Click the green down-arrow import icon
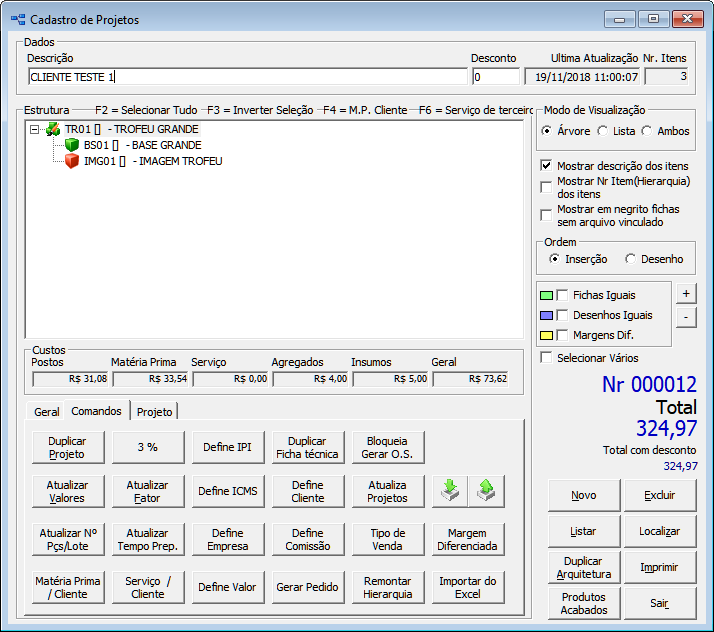 point(451,490)
